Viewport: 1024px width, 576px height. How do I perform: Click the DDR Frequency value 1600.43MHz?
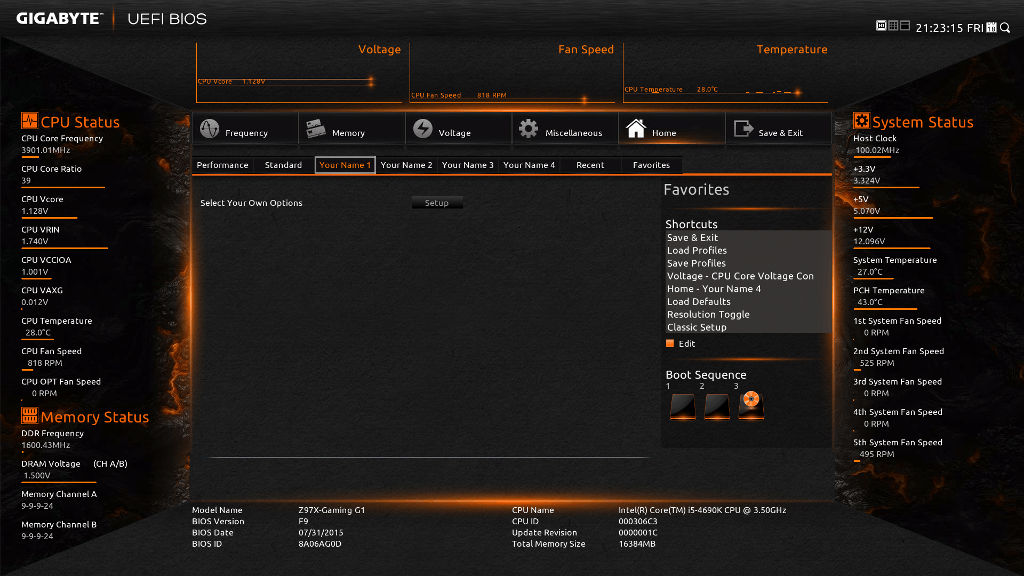pos(46,445)
